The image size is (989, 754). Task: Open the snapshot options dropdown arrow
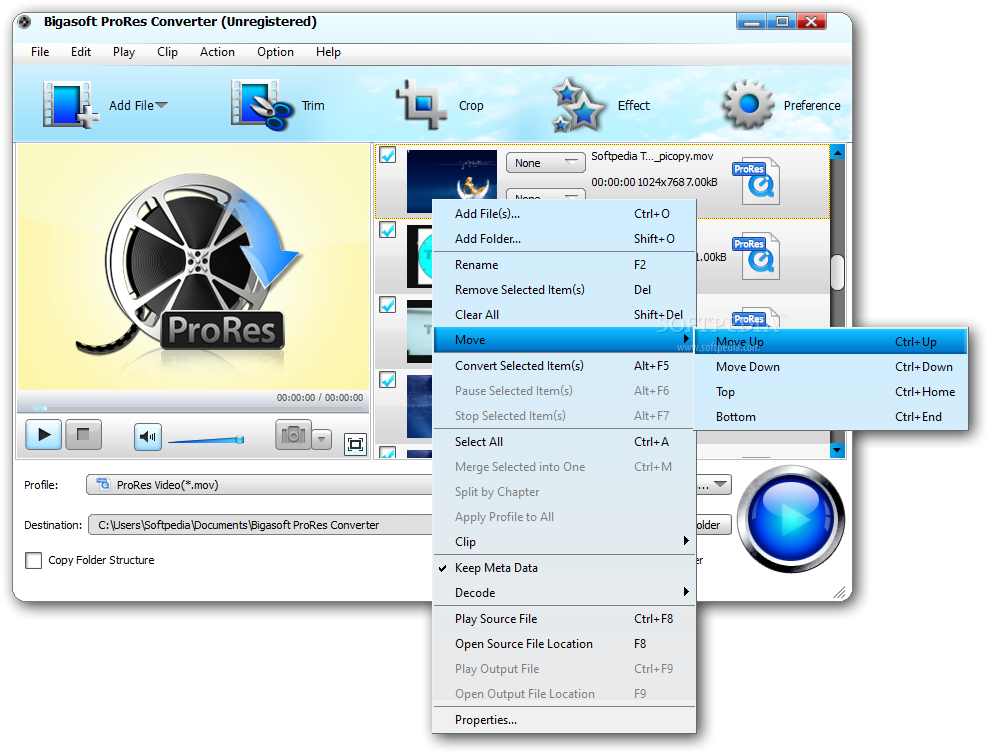(x=322, y=438)
